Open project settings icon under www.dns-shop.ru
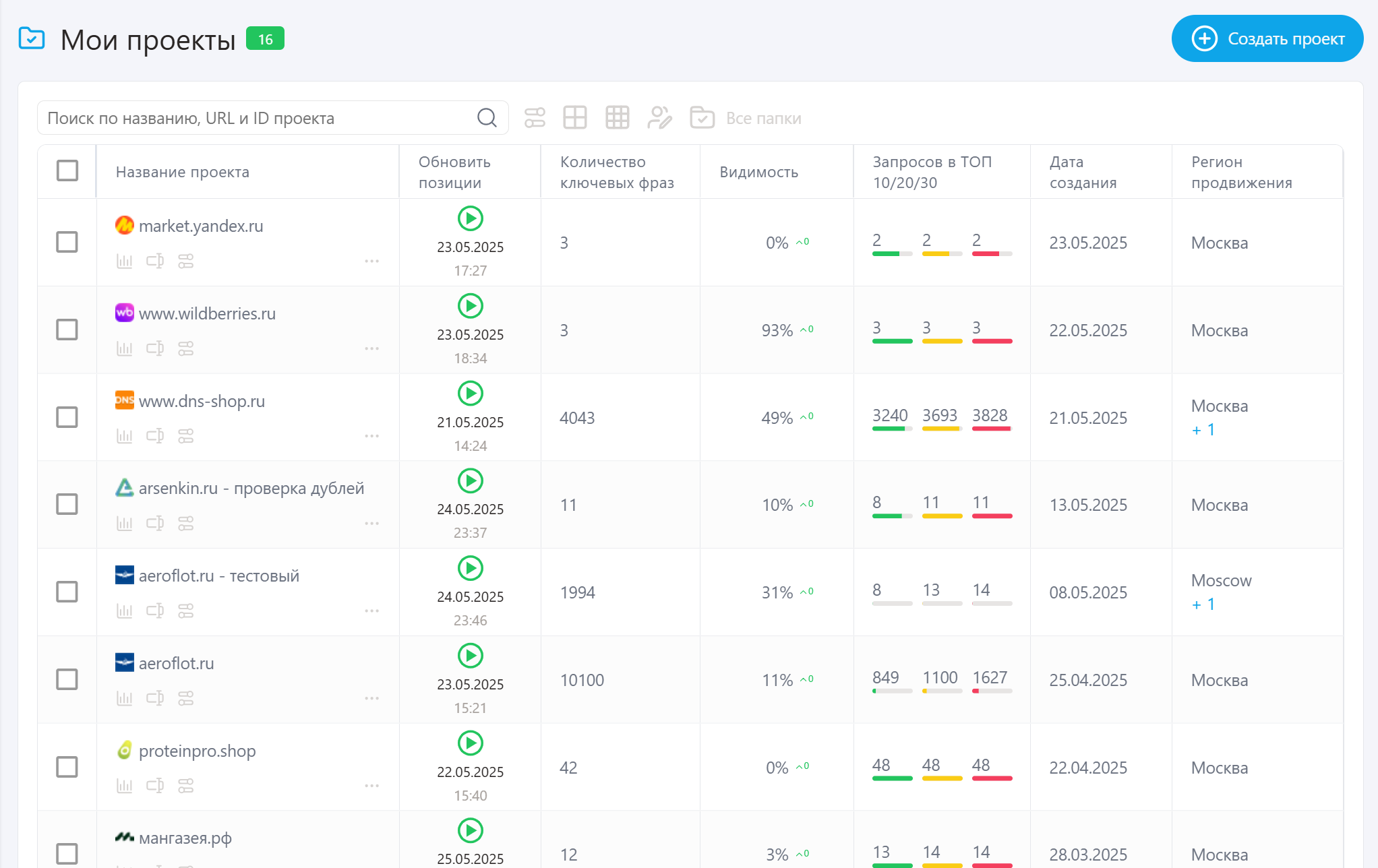 [186, 436]
